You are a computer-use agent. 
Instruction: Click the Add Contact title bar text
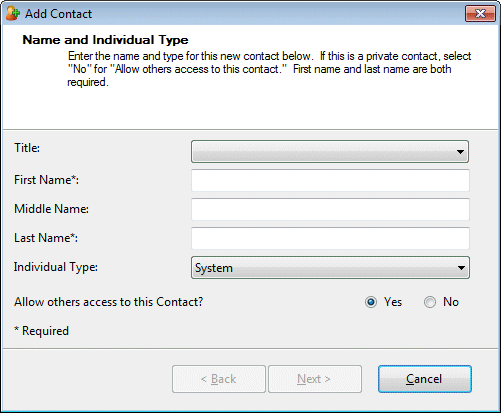(58, 14)
